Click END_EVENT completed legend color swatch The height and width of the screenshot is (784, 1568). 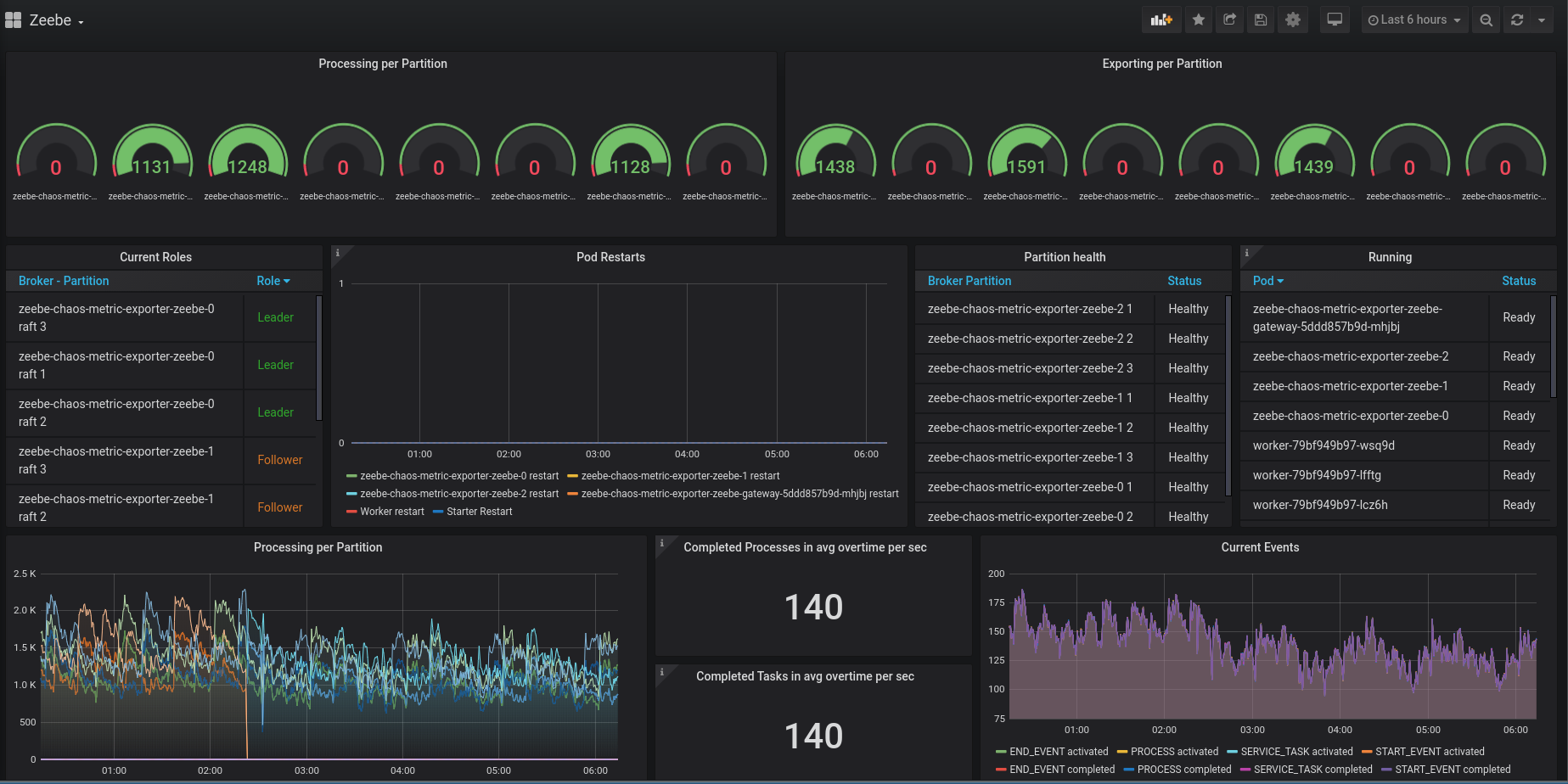coord(1001,770)
